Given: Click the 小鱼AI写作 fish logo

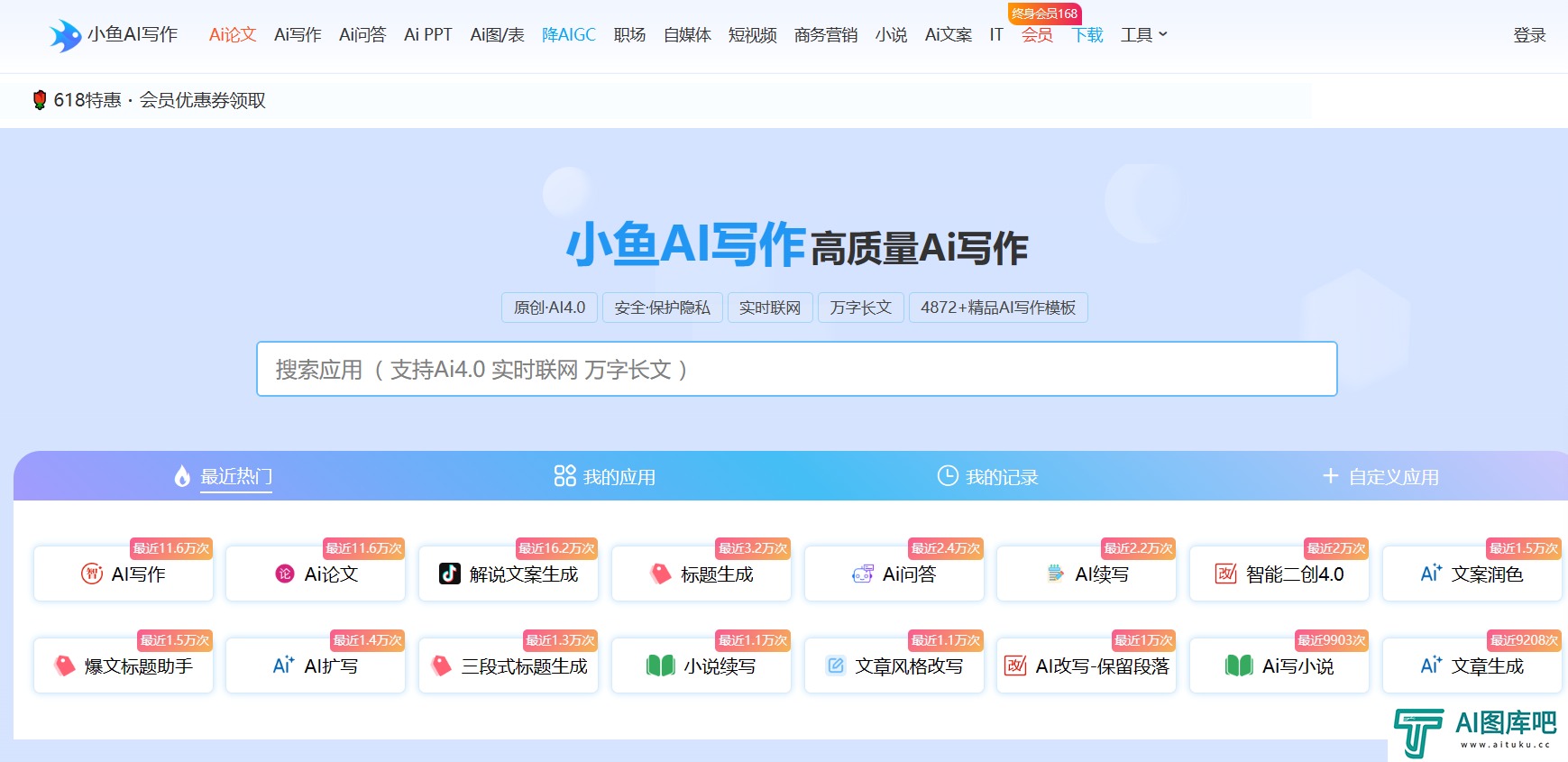Looking at the screenshot, I should coord(65,35).
